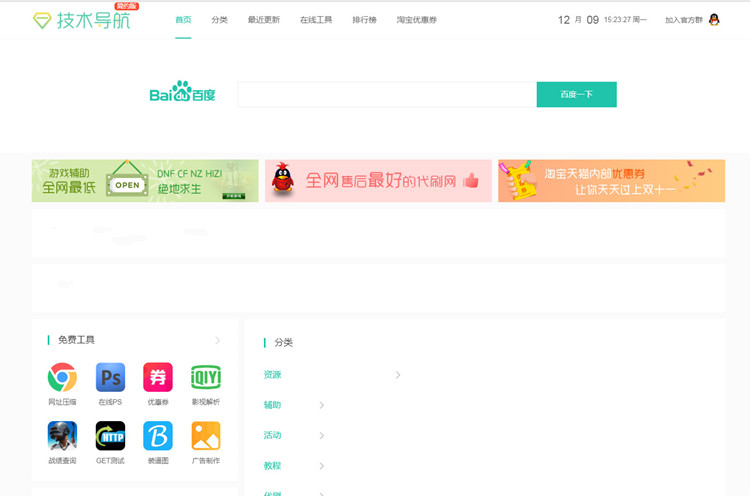Expand the 活动 category chevron

point(321,435)
